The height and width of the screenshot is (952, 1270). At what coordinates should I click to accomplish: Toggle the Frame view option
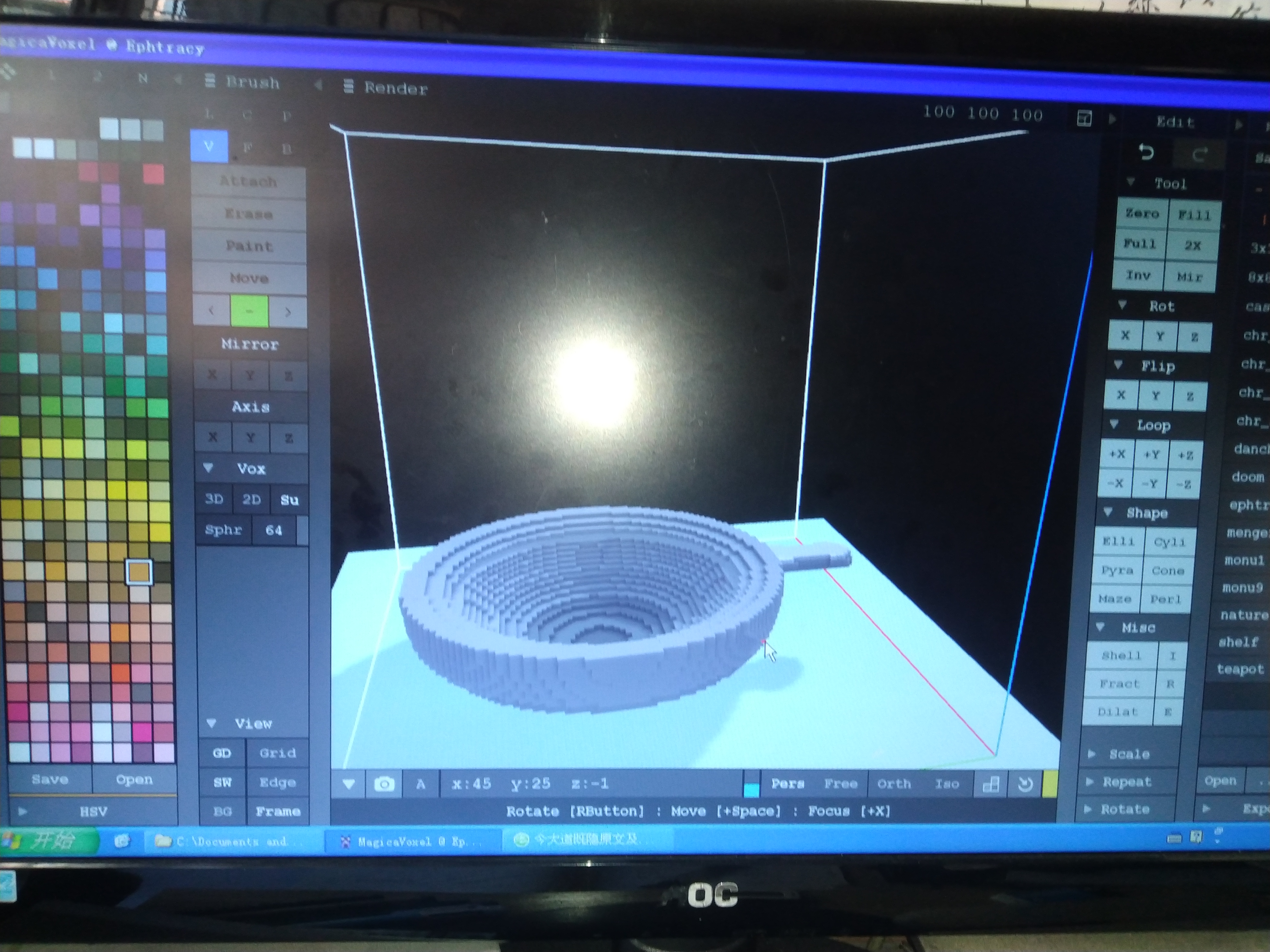278,811
